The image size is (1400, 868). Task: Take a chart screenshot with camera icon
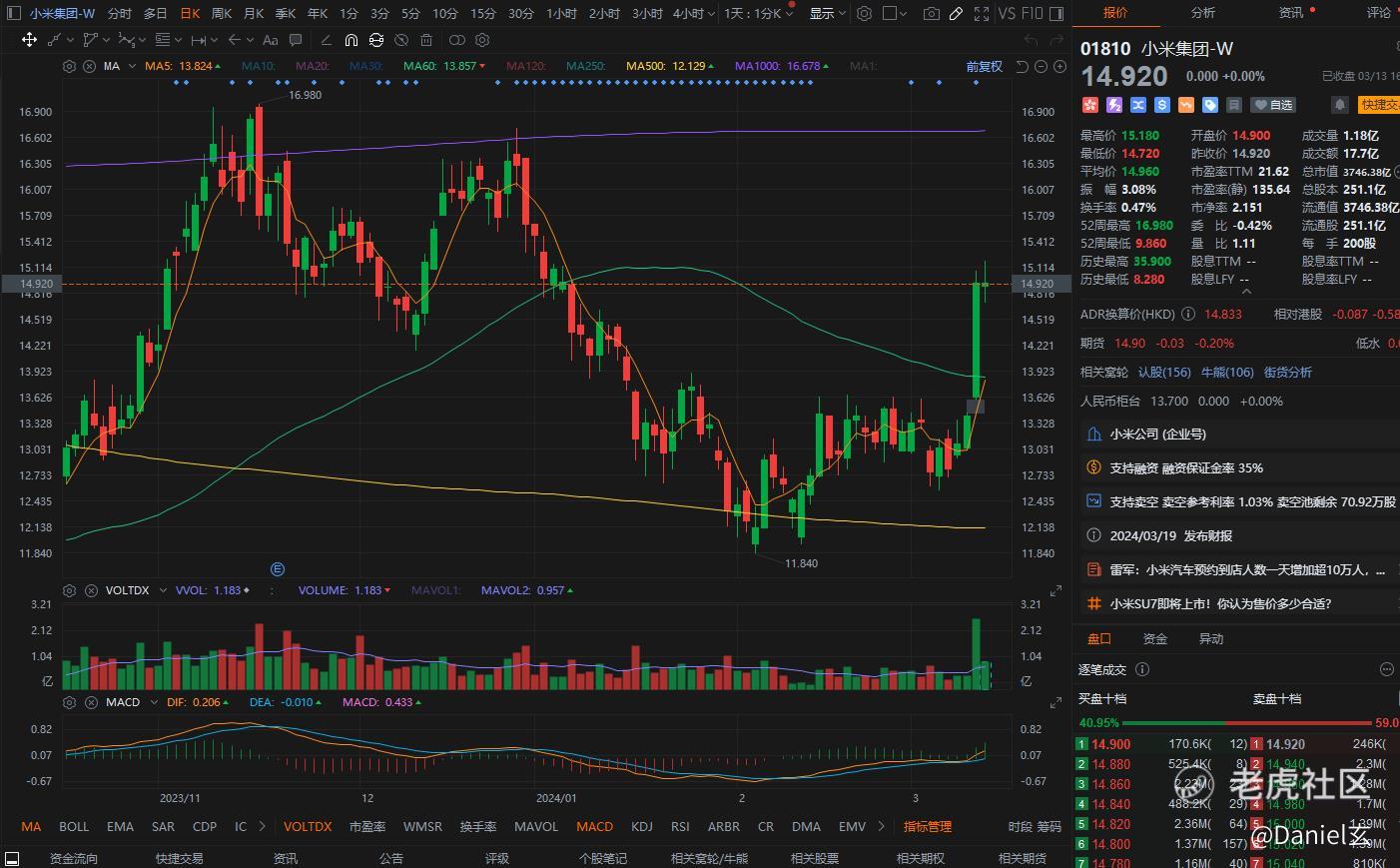tap(931, 14)
